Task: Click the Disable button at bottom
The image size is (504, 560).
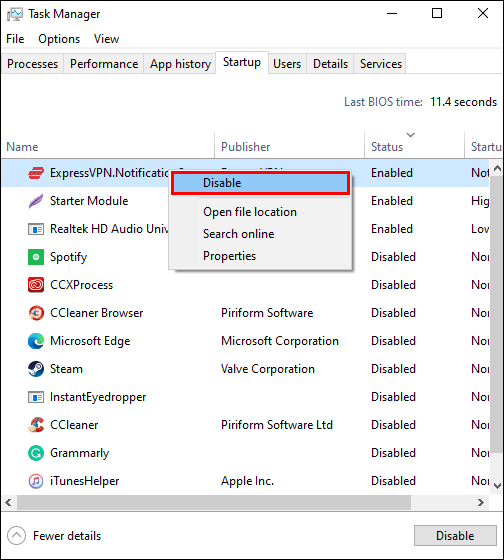Action: [x=455, y=536]
